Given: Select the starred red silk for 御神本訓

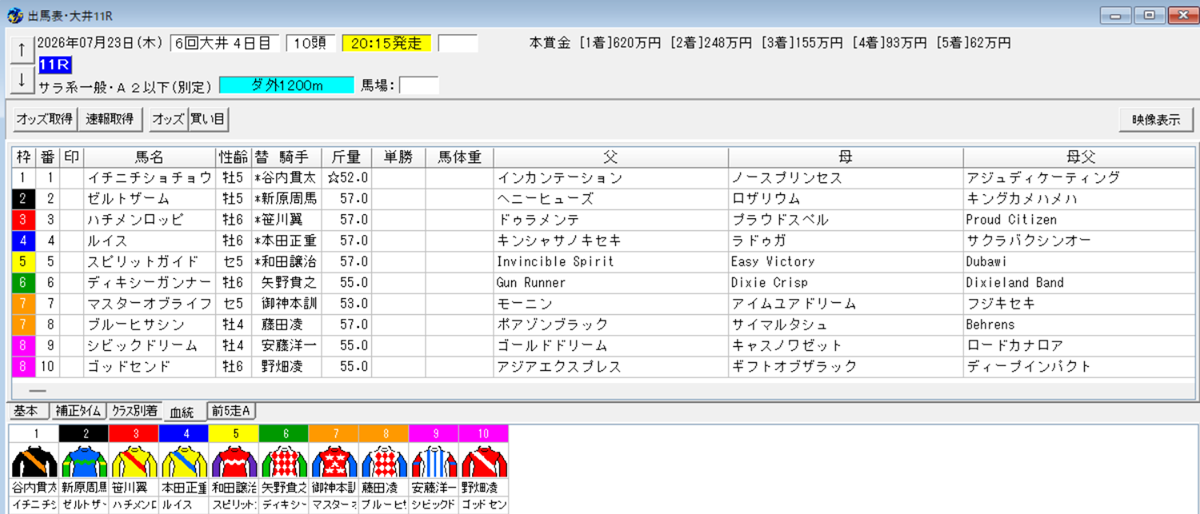Looking at the screenshot, I should click(334, 461).
